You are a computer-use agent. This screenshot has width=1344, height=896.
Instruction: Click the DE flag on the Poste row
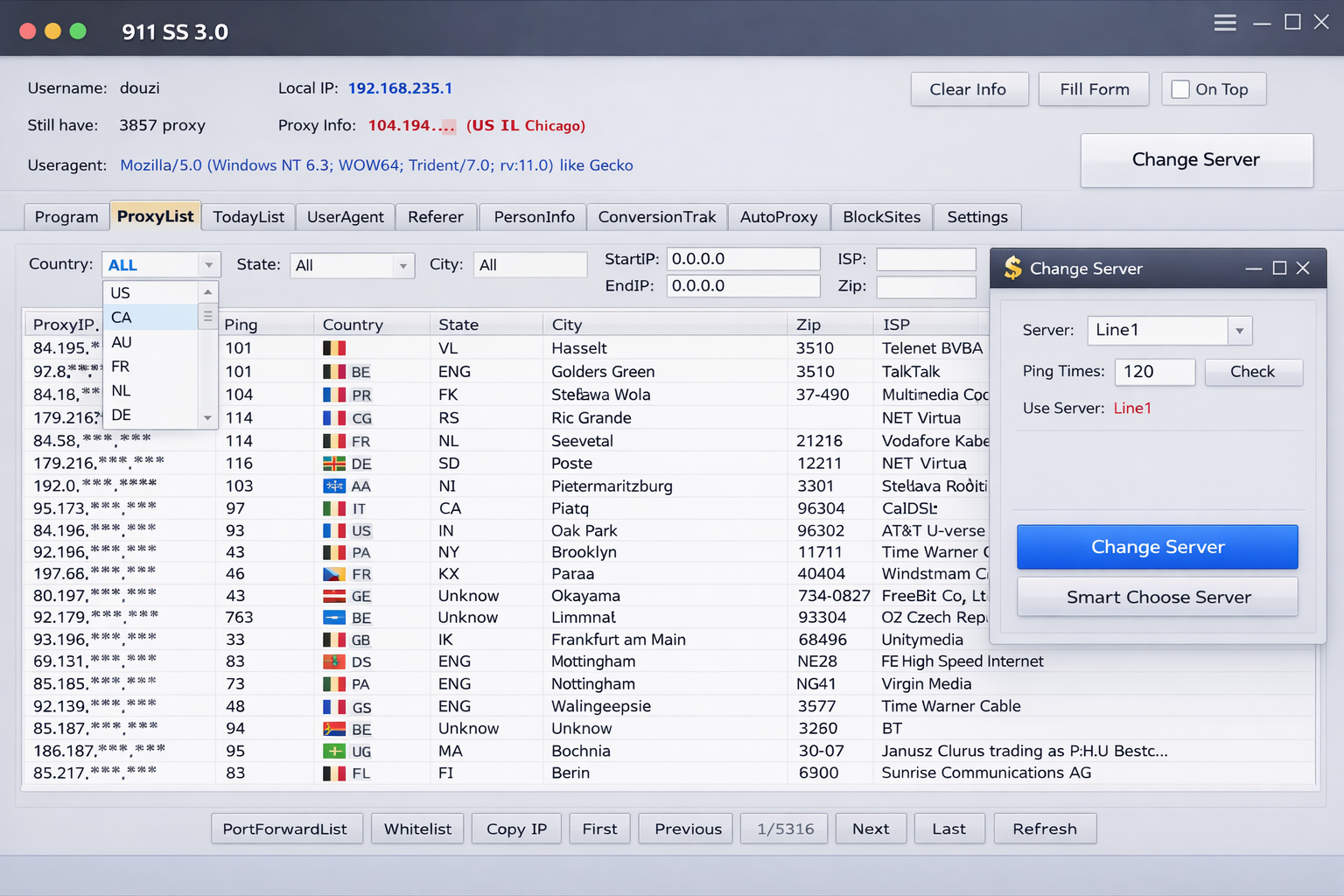[334, 463]
